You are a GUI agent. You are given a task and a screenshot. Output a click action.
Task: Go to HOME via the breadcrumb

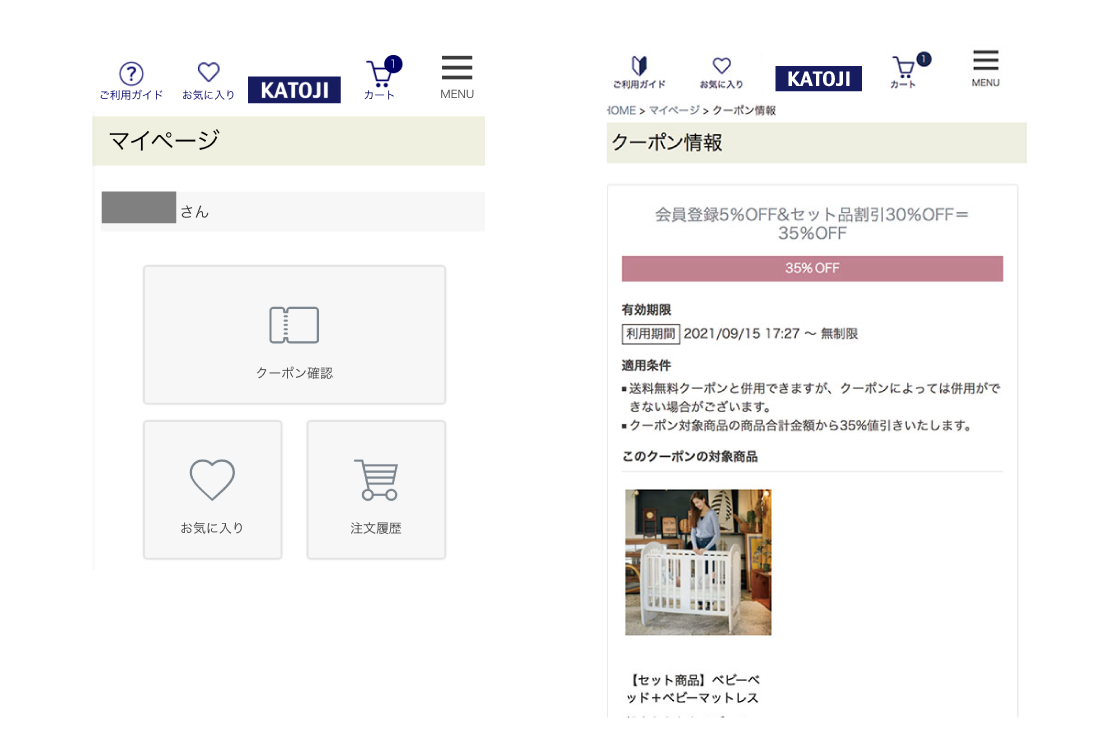(620, 110)
